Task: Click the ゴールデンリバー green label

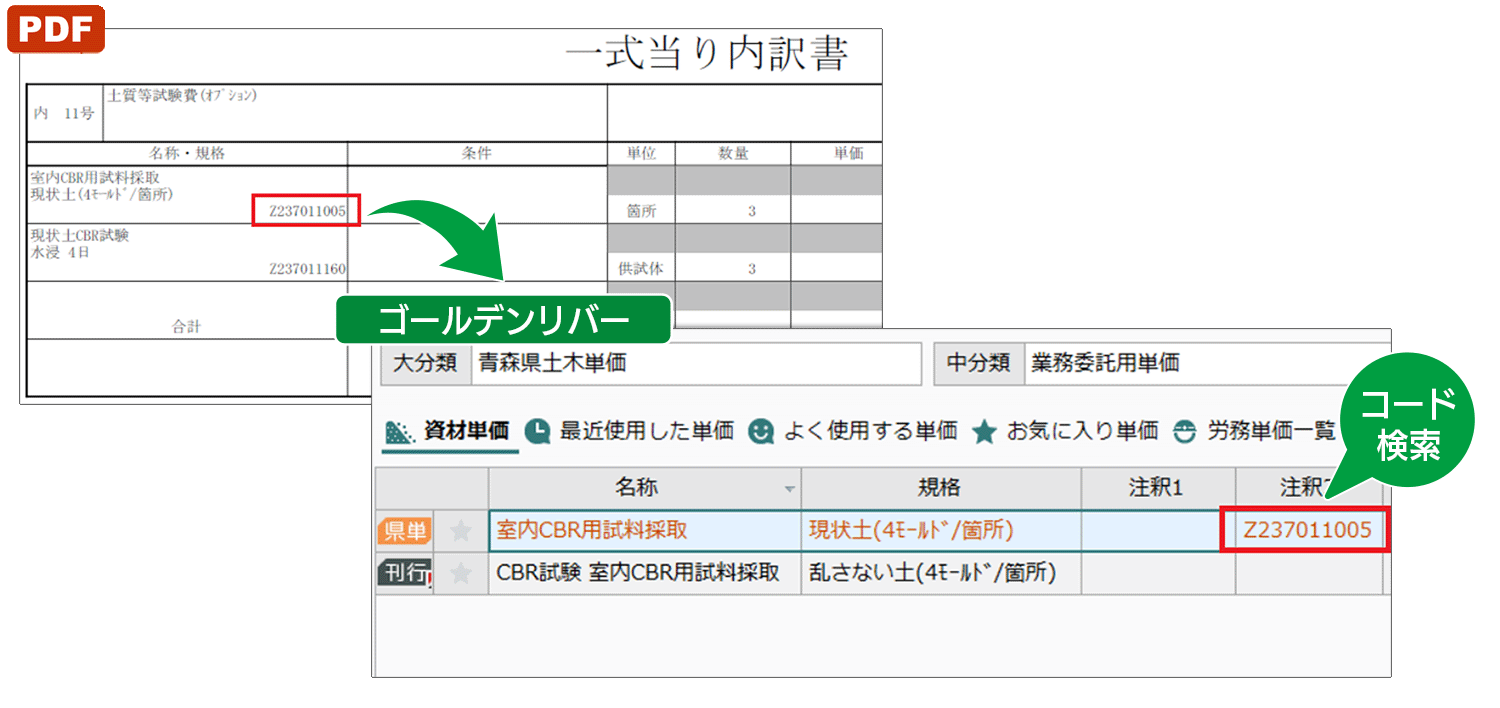Action: pyautogui.click(x=503, y=319)
